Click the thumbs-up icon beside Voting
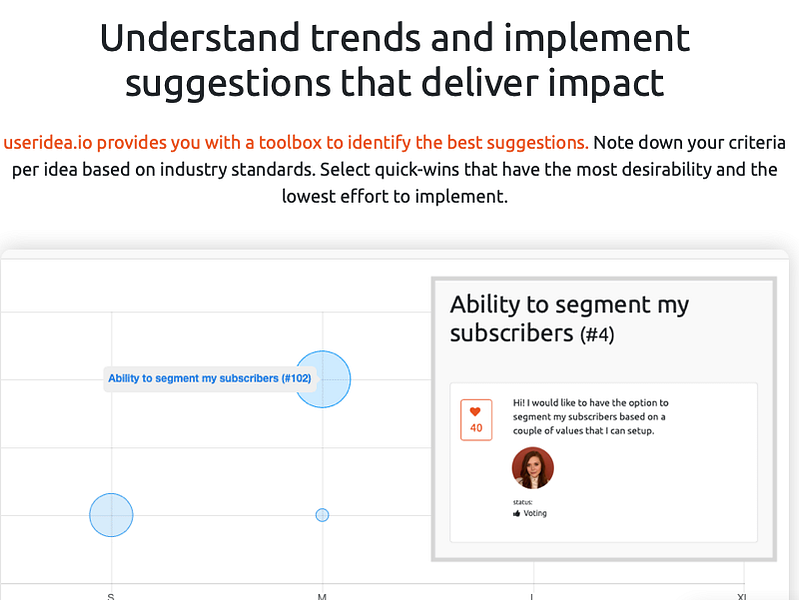 click(517, 513)
